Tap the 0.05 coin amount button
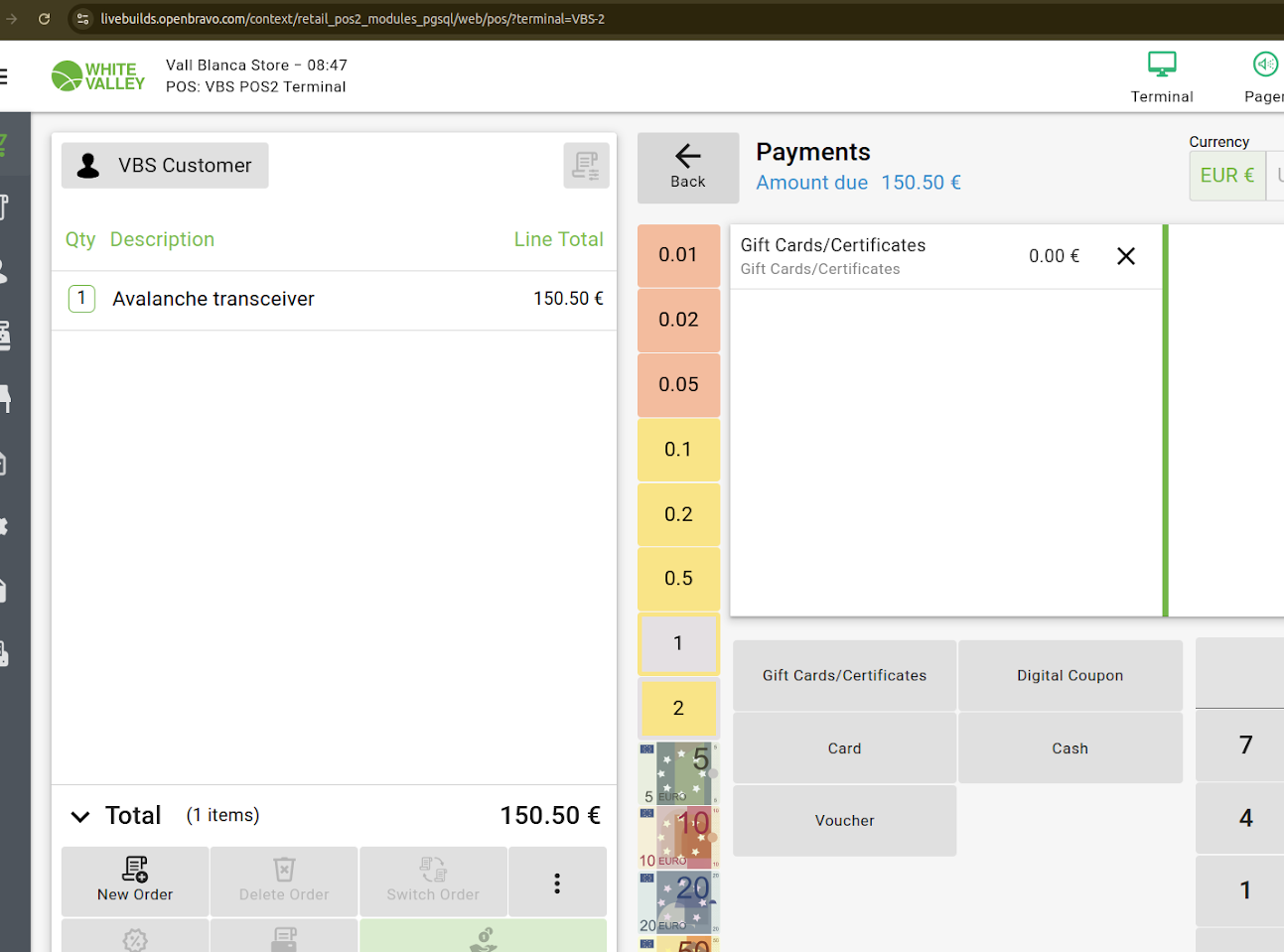 (678, 384)
